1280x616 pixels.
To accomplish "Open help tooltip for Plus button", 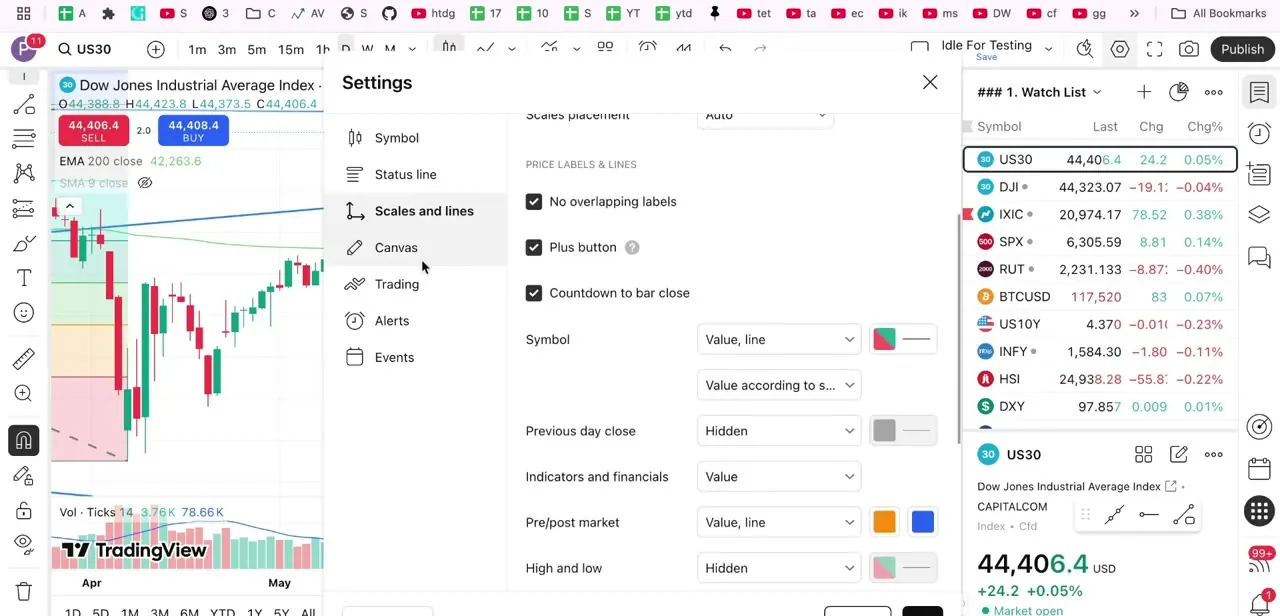I will [x=632, y=247].
